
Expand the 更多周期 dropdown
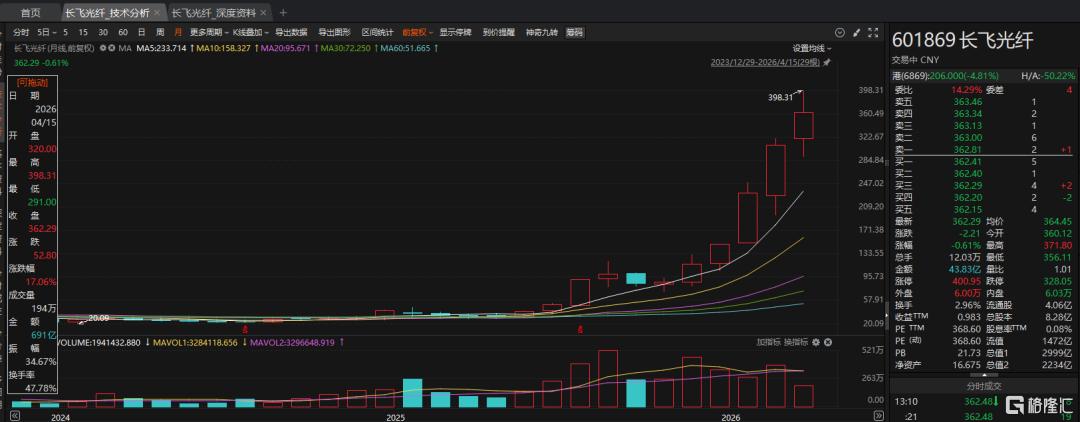pos(209,32)
